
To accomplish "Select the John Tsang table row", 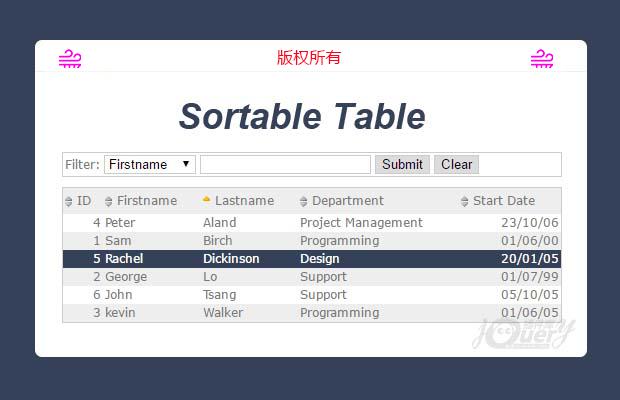I will pyautogui.click(x=311, y=295).
